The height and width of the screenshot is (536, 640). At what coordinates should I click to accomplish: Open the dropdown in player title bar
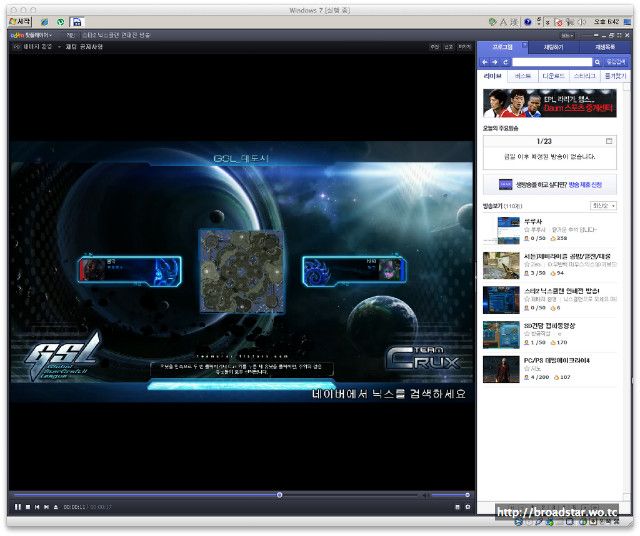(x=567, y=36)
